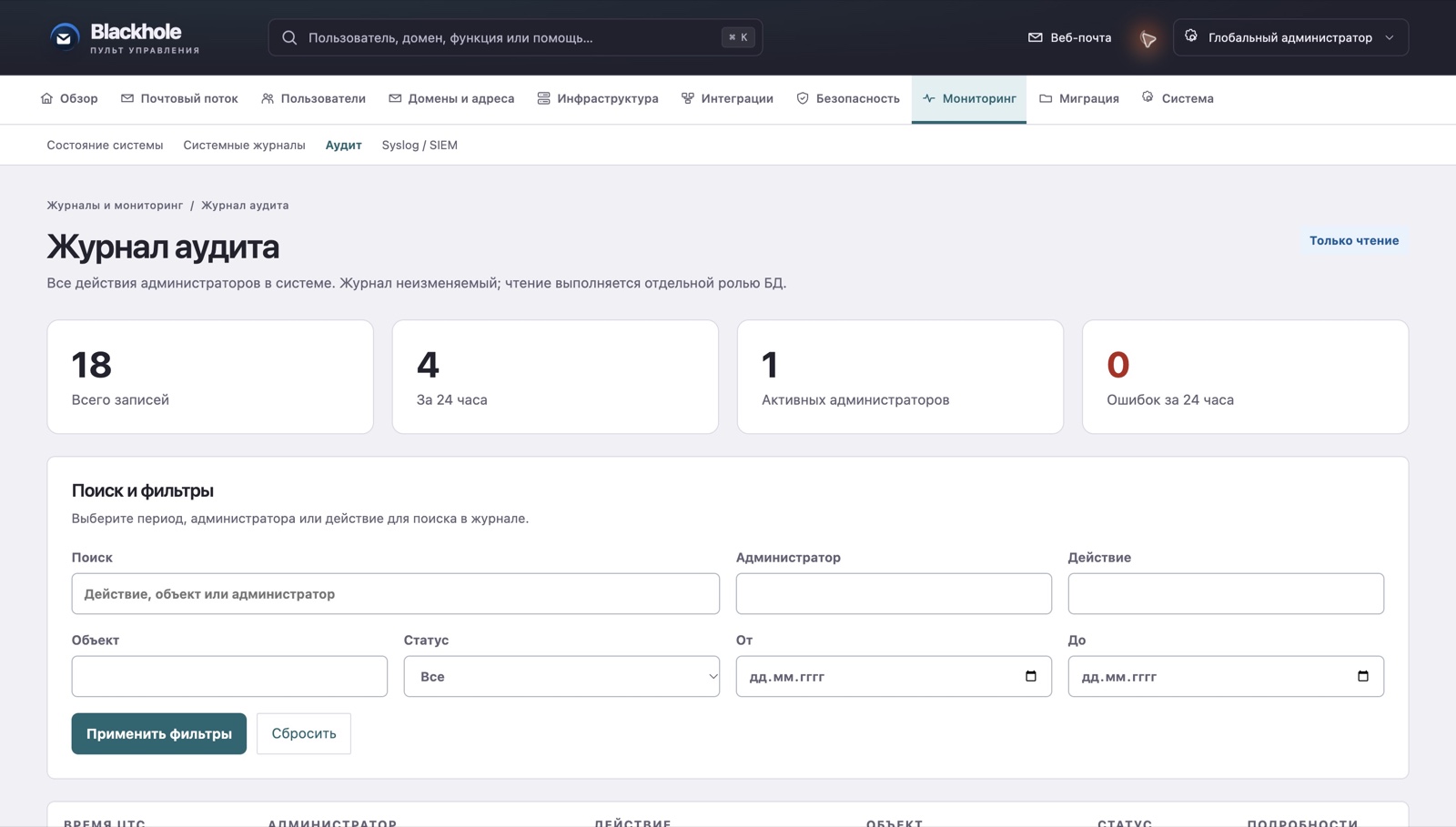
Task: Click the За 24 часа stat card
Action: tap(555, 377)
